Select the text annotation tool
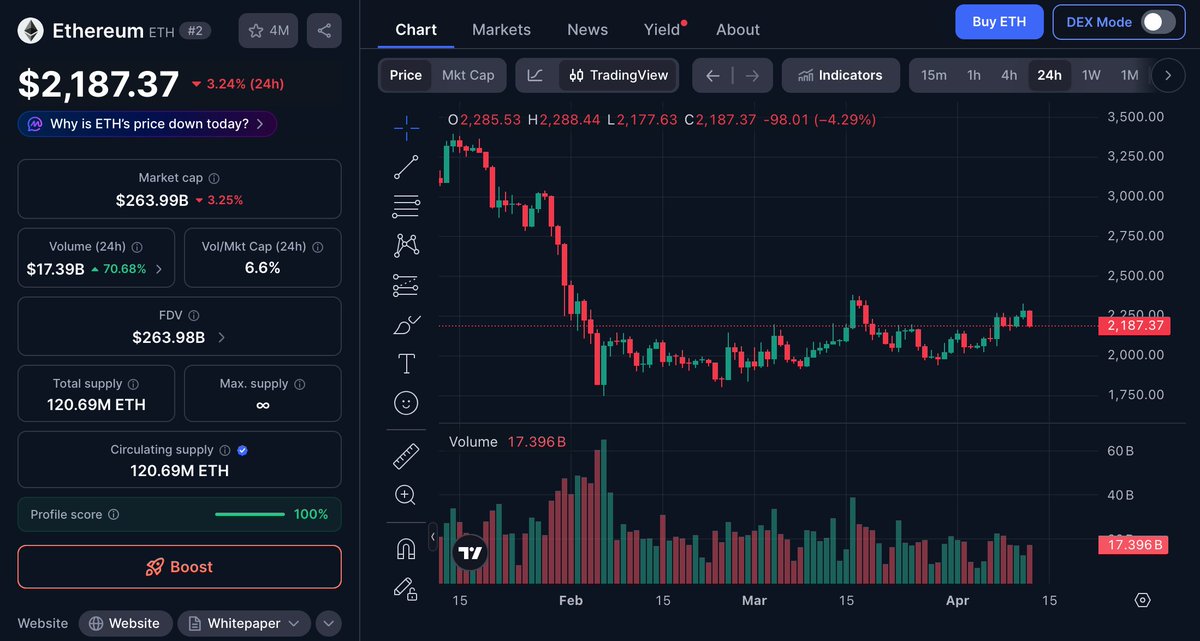 coord(406,363)
